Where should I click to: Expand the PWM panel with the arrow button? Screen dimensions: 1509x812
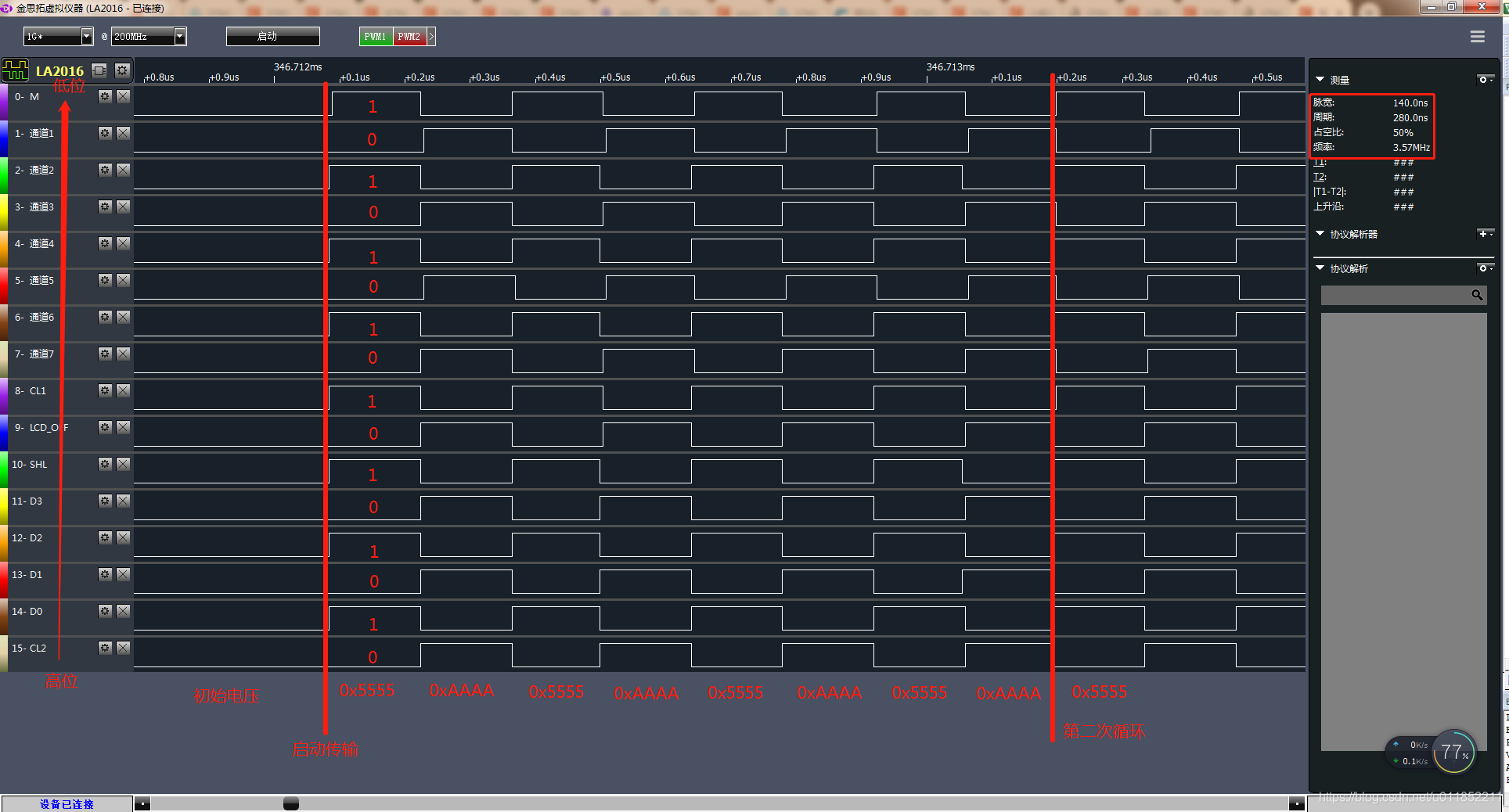pyautogui.click(x=431, y=36)
